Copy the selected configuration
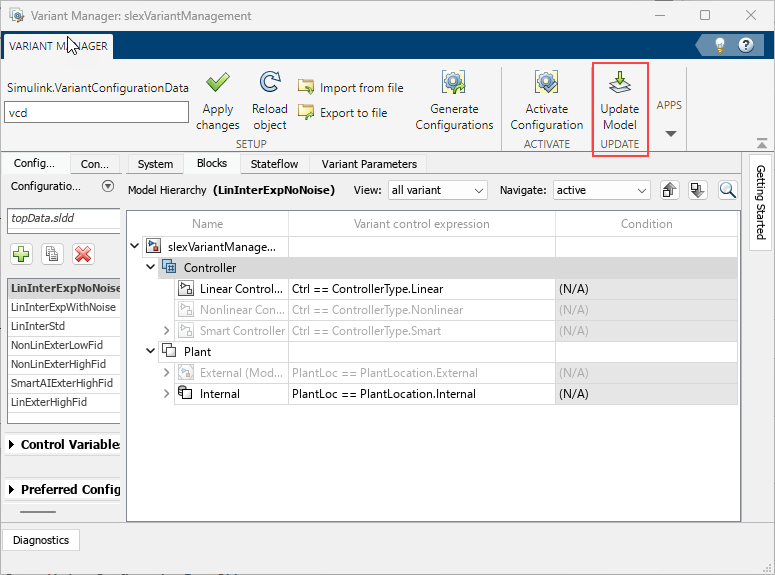The width and height of the screenshot is (775, 575). (x=52, y=254)
